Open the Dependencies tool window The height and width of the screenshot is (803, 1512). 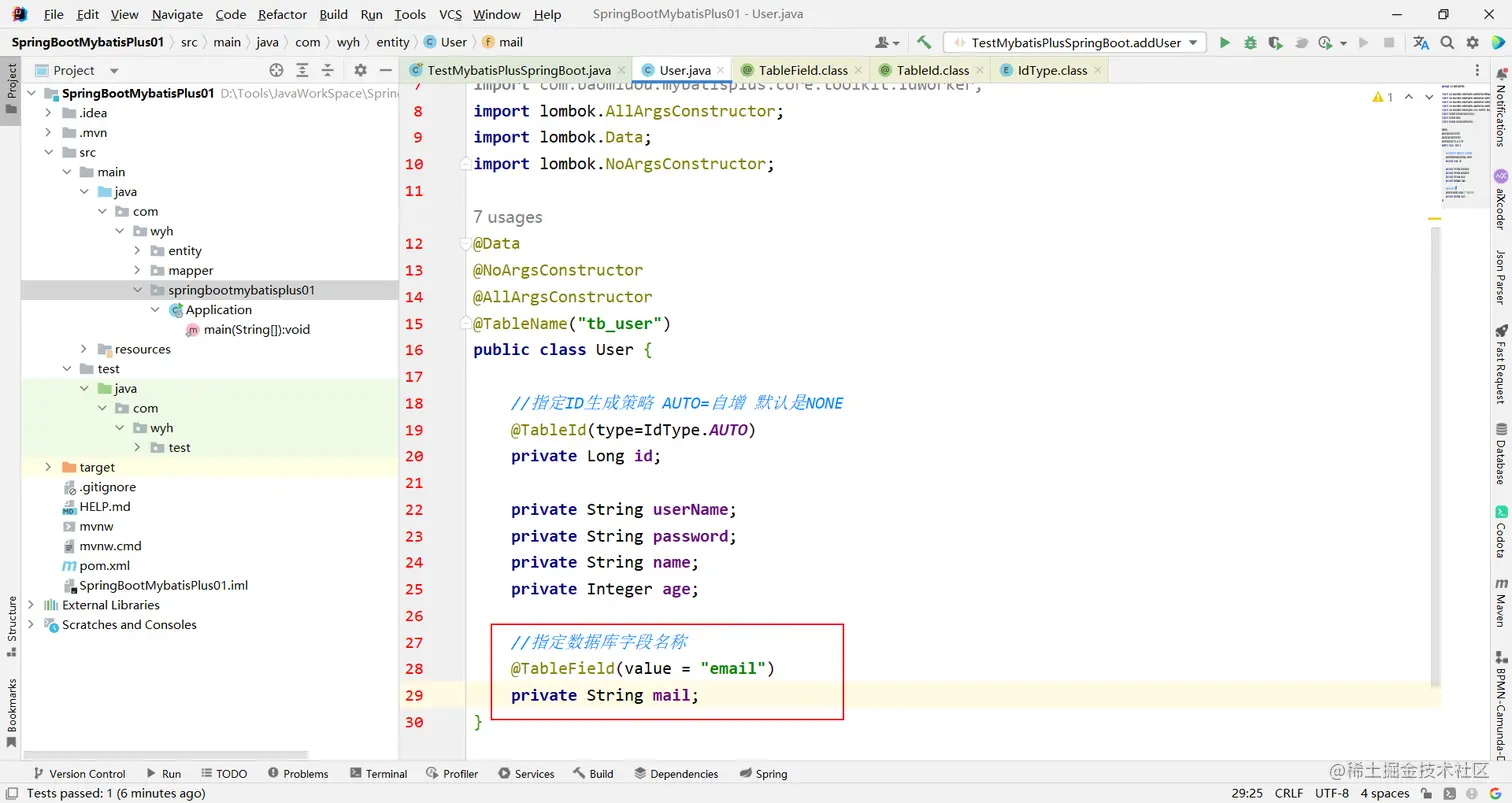[x=676, y=773]
